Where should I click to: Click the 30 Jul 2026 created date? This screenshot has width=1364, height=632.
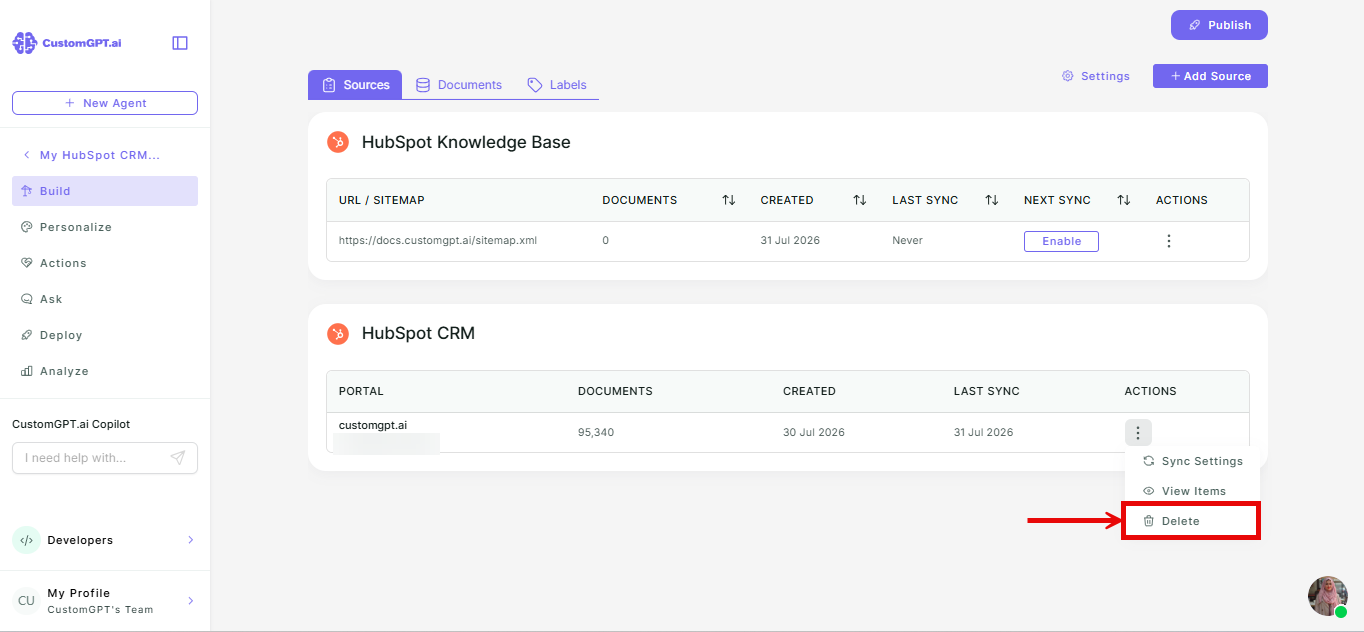tap(814, 433)
